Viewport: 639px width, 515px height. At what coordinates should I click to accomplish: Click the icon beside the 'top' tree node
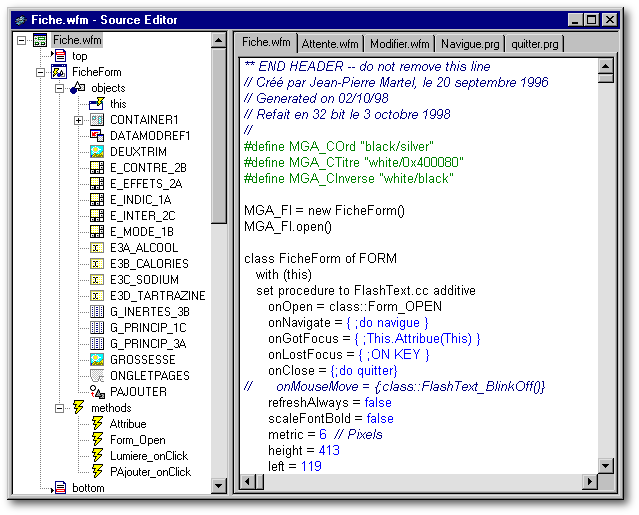(x=60, y=56)
